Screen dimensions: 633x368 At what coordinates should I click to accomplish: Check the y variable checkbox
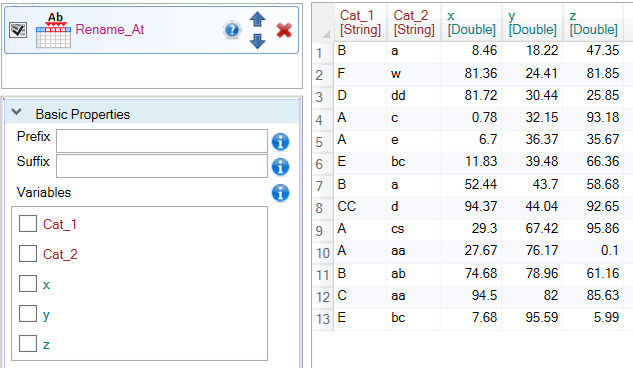(28, 314)
